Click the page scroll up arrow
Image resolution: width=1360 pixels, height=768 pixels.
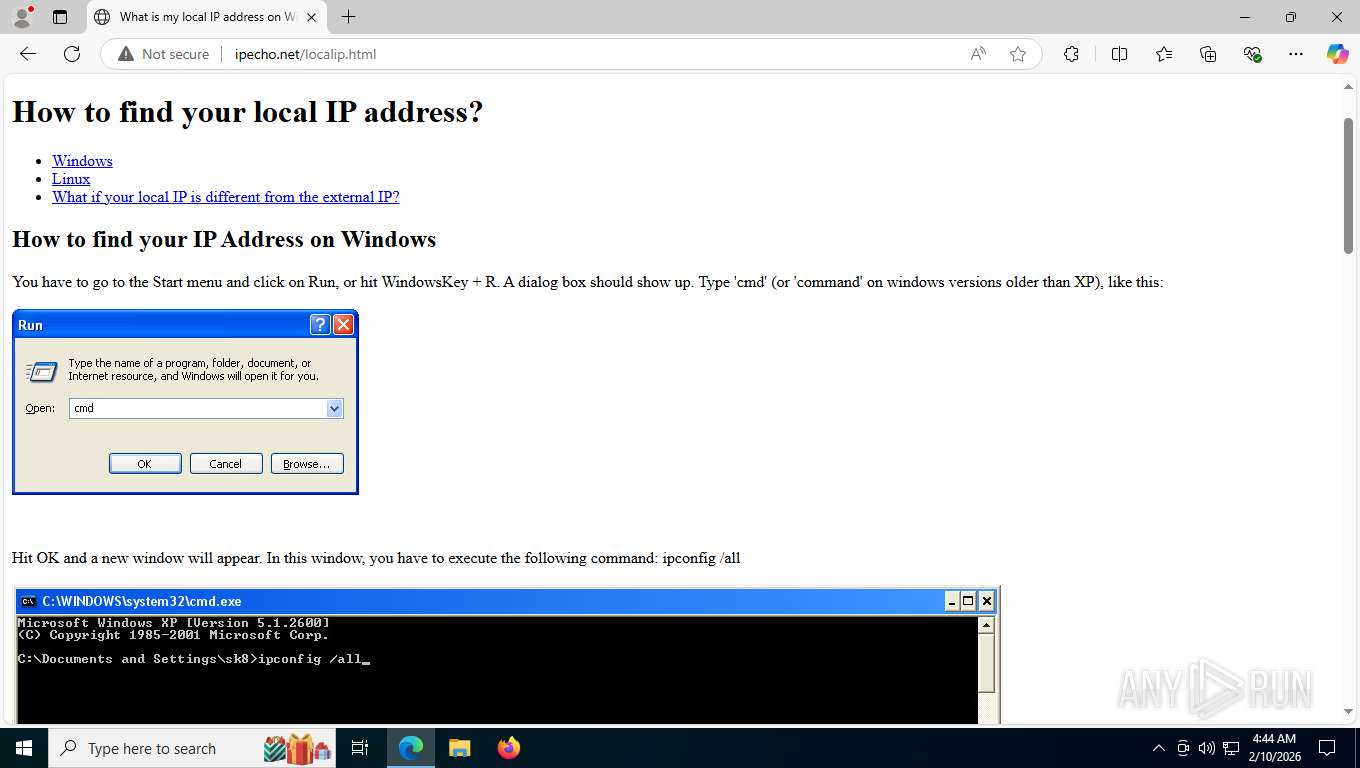pos(1348,87)
